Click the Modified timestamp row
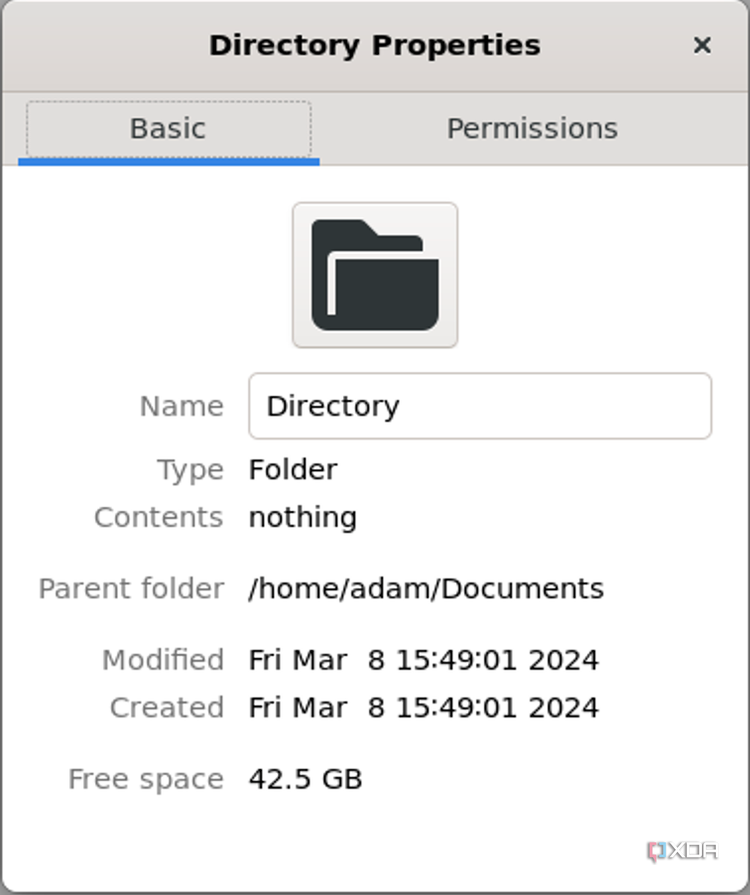 (x=422, y=659)
